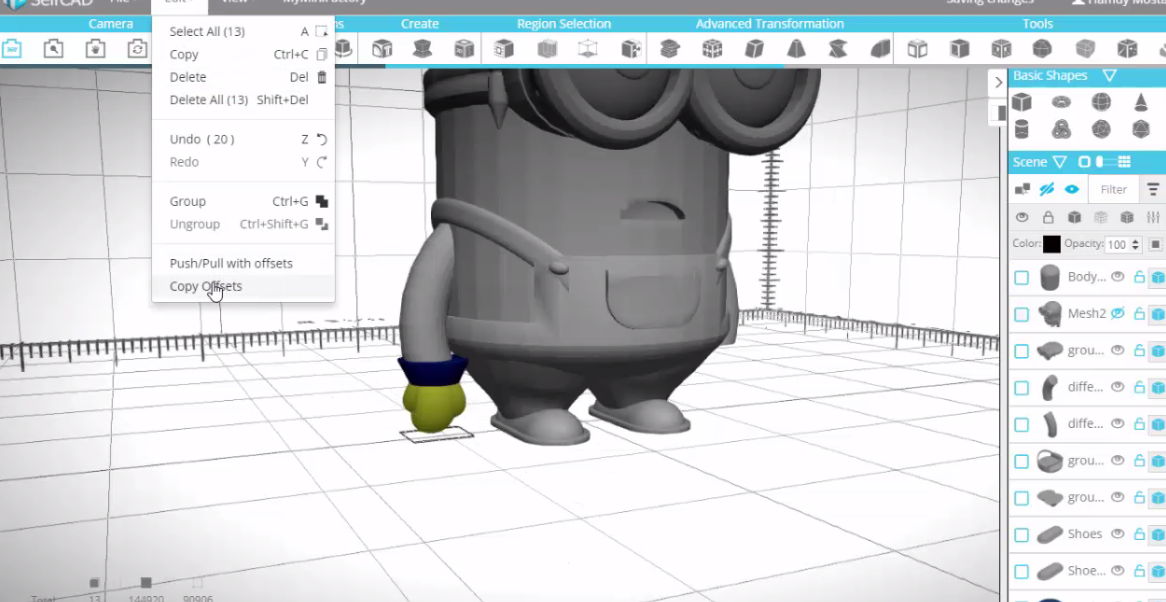Check the Mesh2 object checkbox

click(x=1022, y=314)
